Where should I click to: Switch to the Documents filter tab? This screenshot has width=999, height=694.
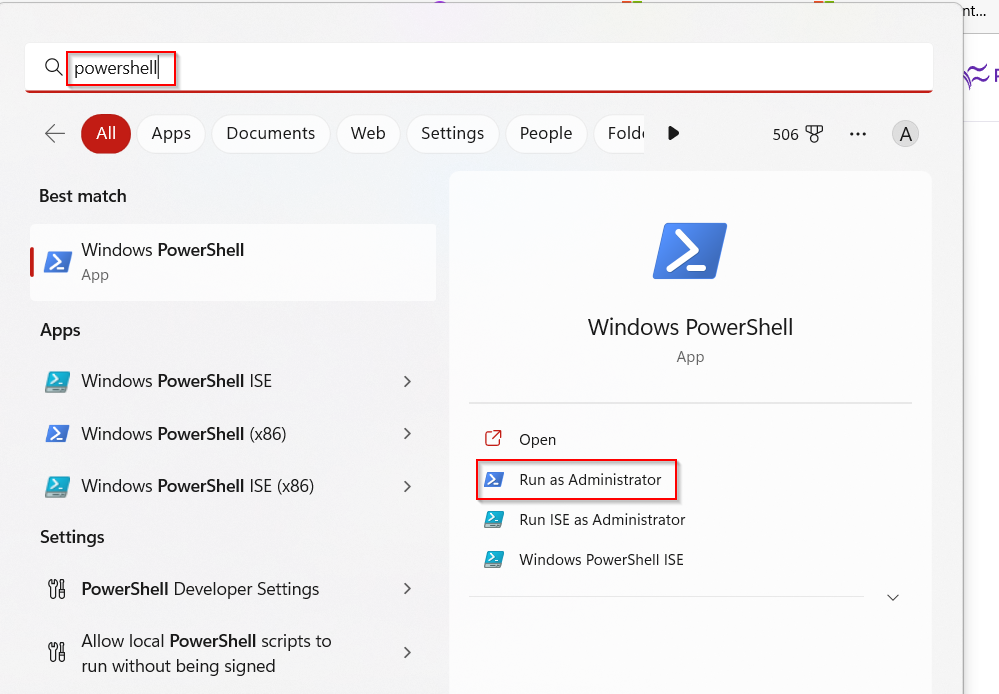[x=271, y=134]
